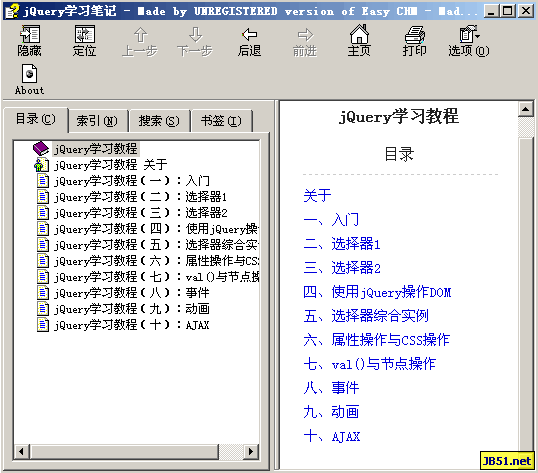Viewport: 538px width, 473px height.
Task: Select tree item jQuery学习教程 关于
Action: click(x=110, y=165)
